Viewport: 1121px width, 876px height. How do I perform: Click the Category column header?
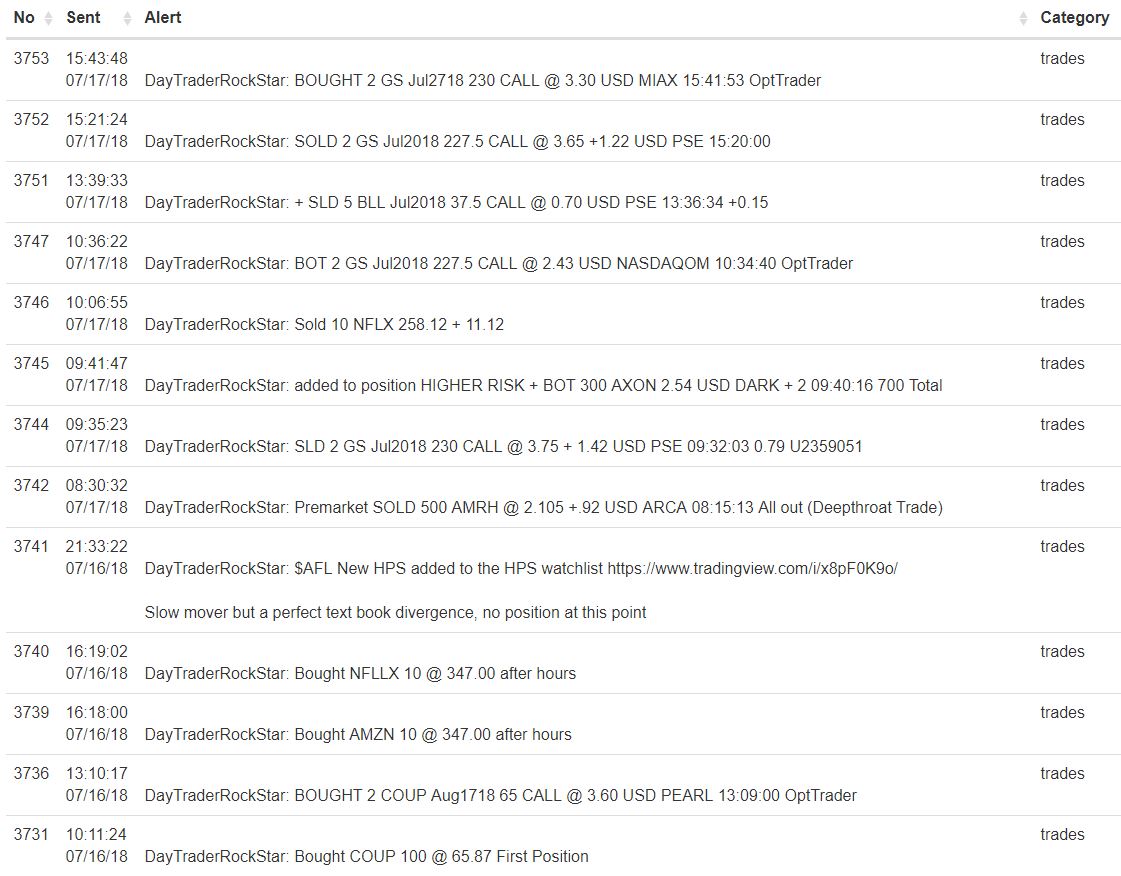tap(1074, 18)
